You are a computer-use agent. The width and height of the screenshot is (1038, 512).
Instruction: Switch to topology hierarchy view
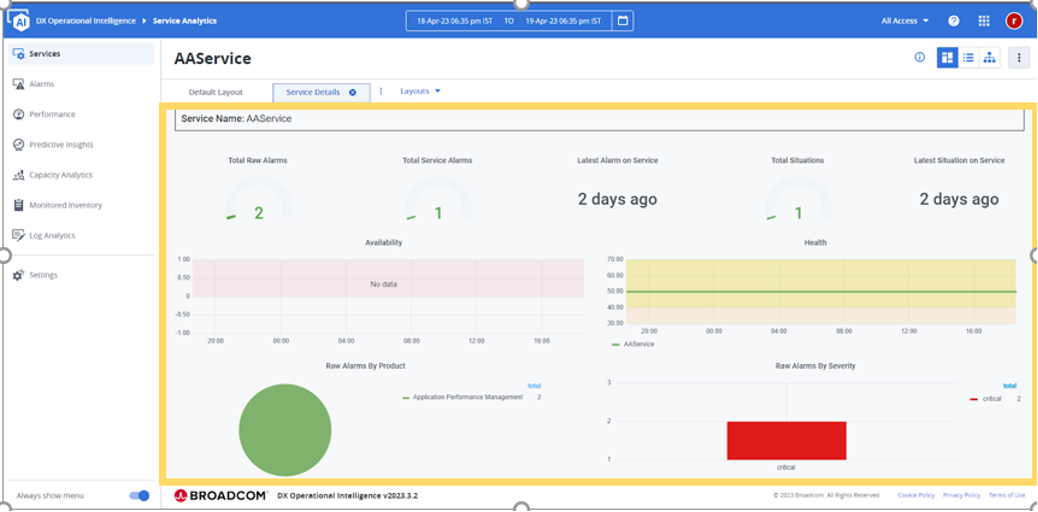pos(989,58)
